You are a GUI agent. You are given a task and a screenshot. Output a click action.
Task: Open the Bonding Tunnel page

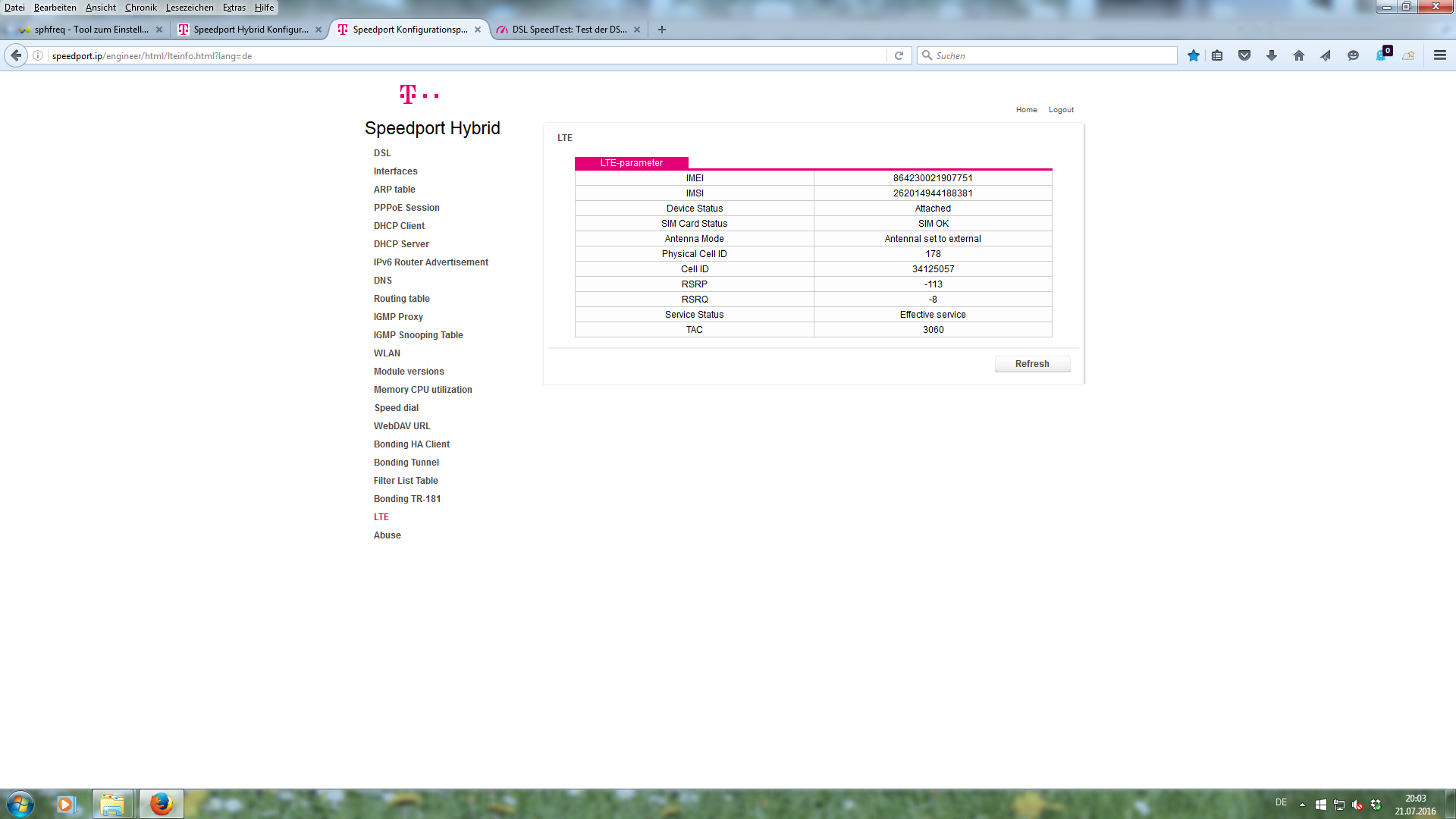[x=406, y=463]
